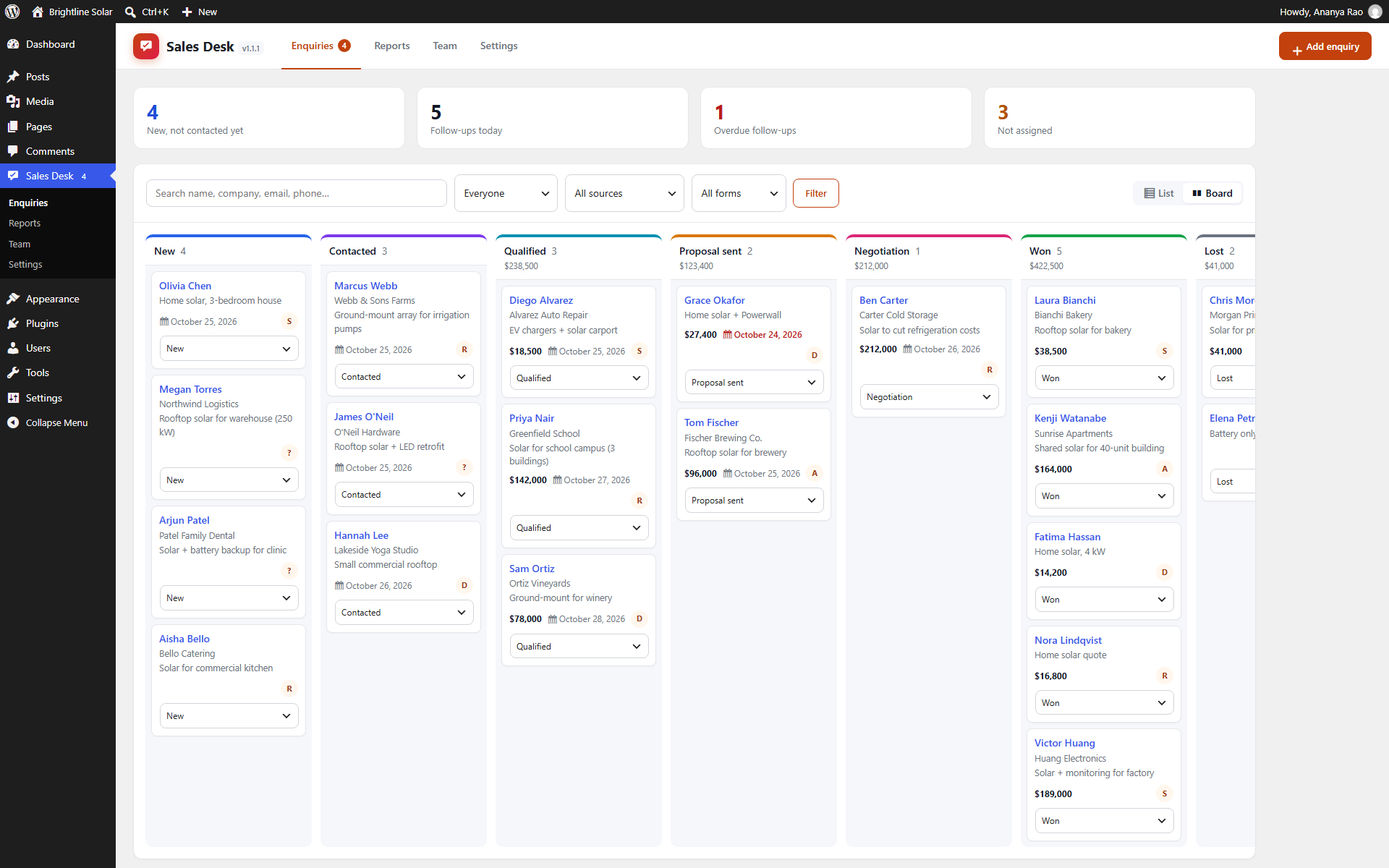The width and height of the screenshot is (1389, 868).
Task: Click the Dashboard gauge icon
Action: [x=13, y=44]
